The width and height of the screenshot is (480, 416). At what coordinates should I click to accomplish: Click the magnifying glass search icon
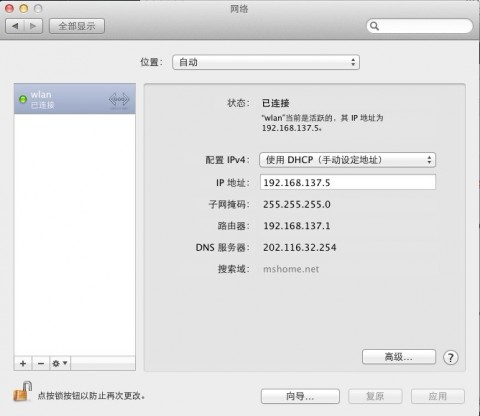[374, 26]
